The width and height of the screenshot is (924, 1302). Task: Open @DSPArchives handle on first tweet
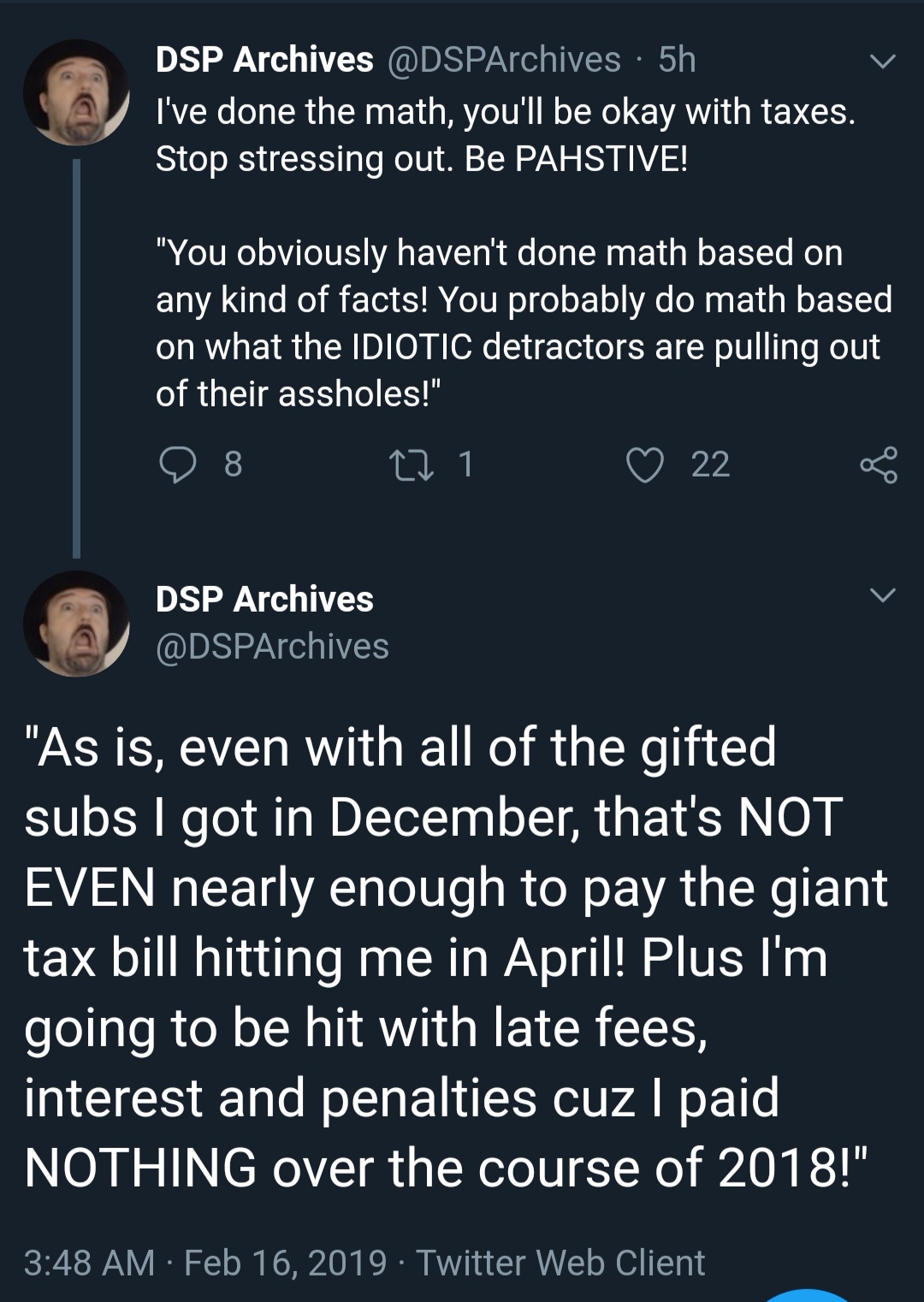[505, 60]
